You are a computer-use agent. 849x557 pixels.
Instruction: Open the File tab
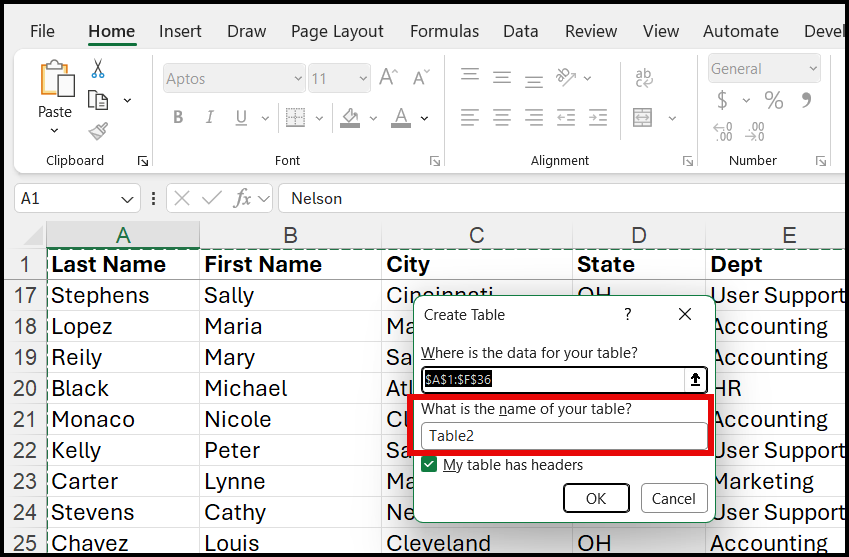42,31
